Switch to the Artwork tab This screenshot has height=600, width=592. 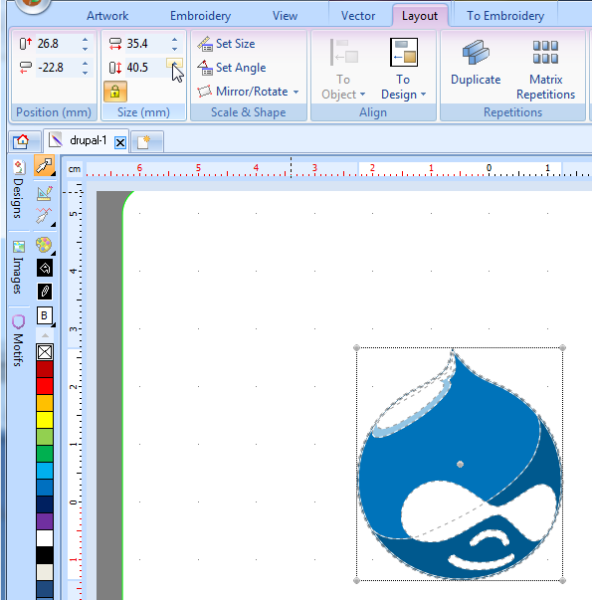click(x=108, y=16)
